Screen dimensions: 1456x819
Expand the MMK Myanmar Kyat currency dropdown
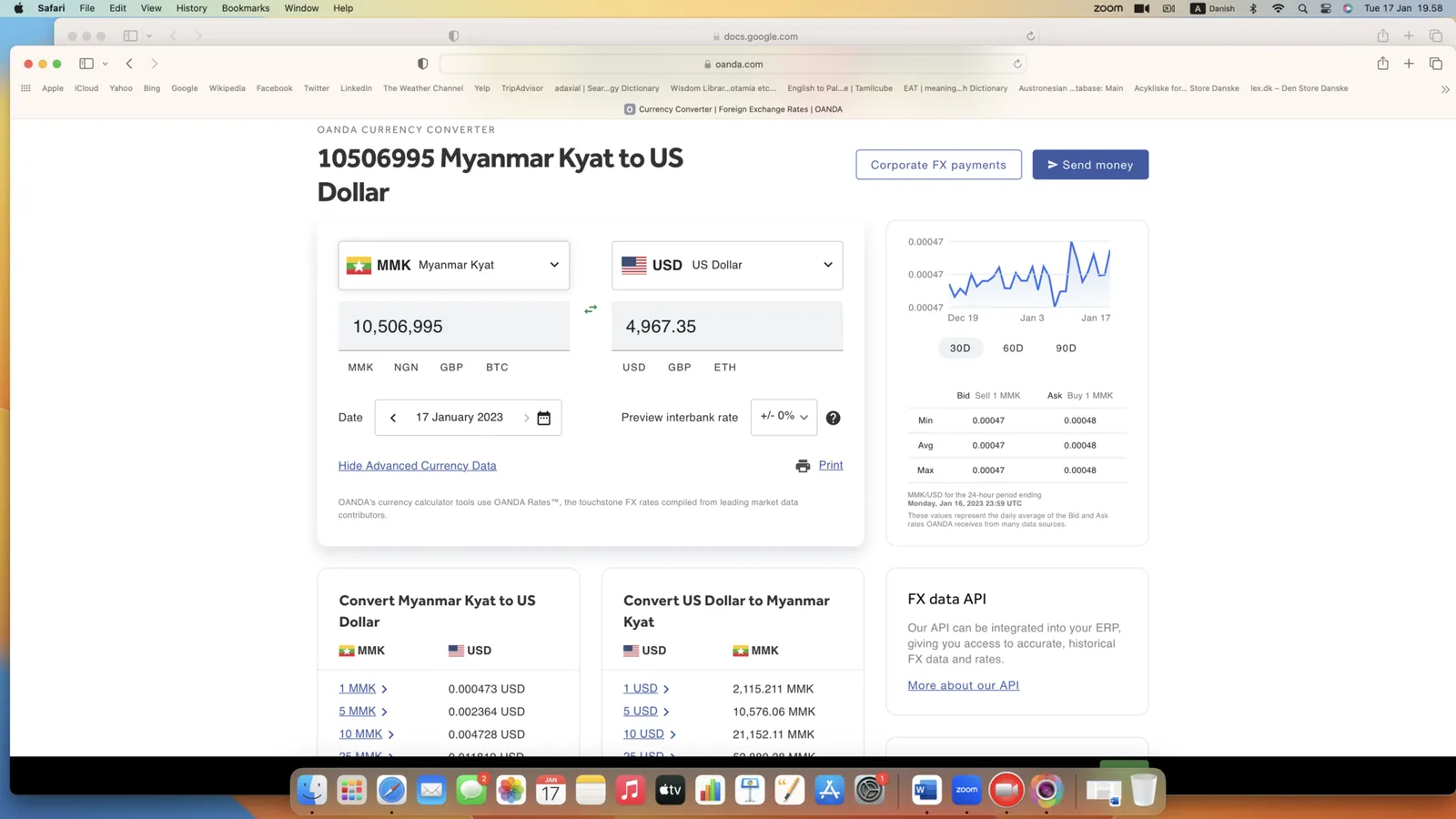click(x=454, y=265)
